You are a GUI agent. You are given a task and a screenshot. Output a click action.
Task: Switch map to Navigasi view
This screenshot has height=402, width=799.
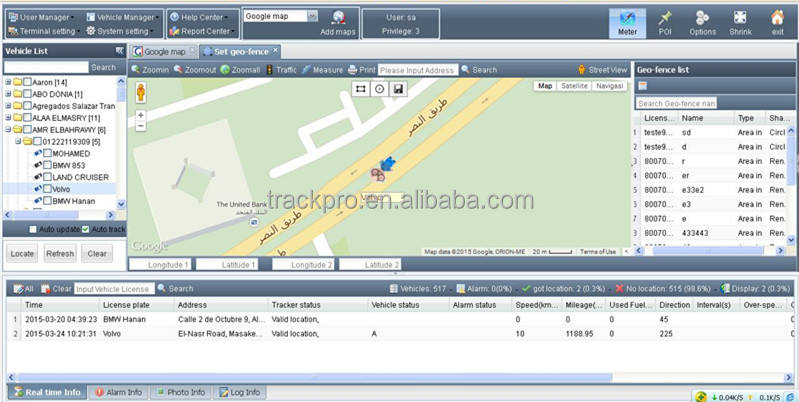(x=609, y=86)
